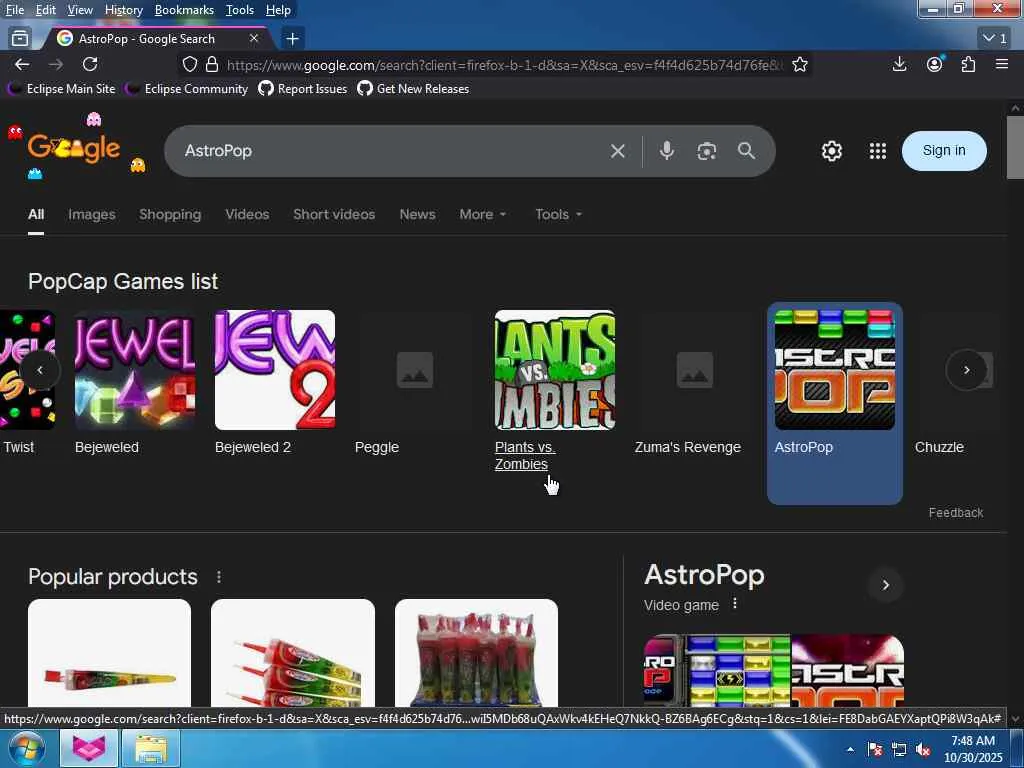1024x768 pixels.
Task: Open the Peggle game entry
Action: (x=415, y=383)
